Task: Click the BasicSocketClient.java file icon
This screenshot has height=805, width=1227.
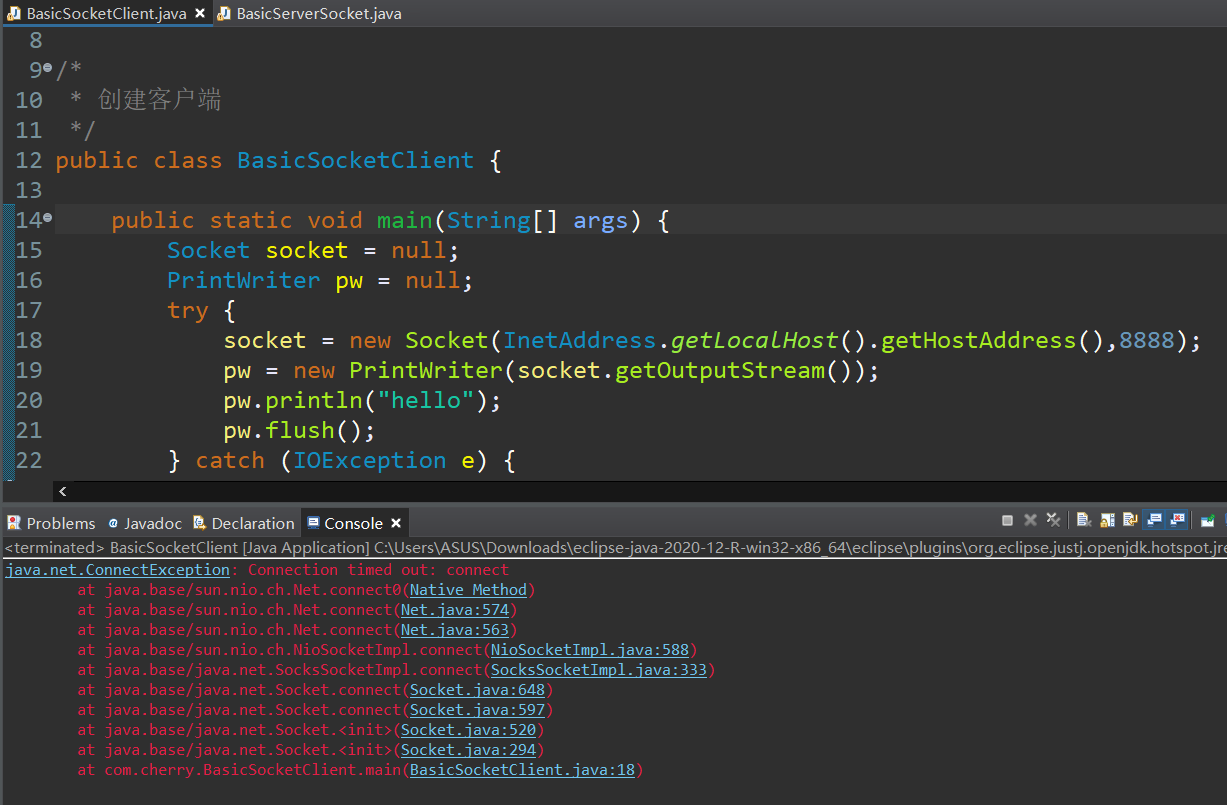Action: coord(13,14)
